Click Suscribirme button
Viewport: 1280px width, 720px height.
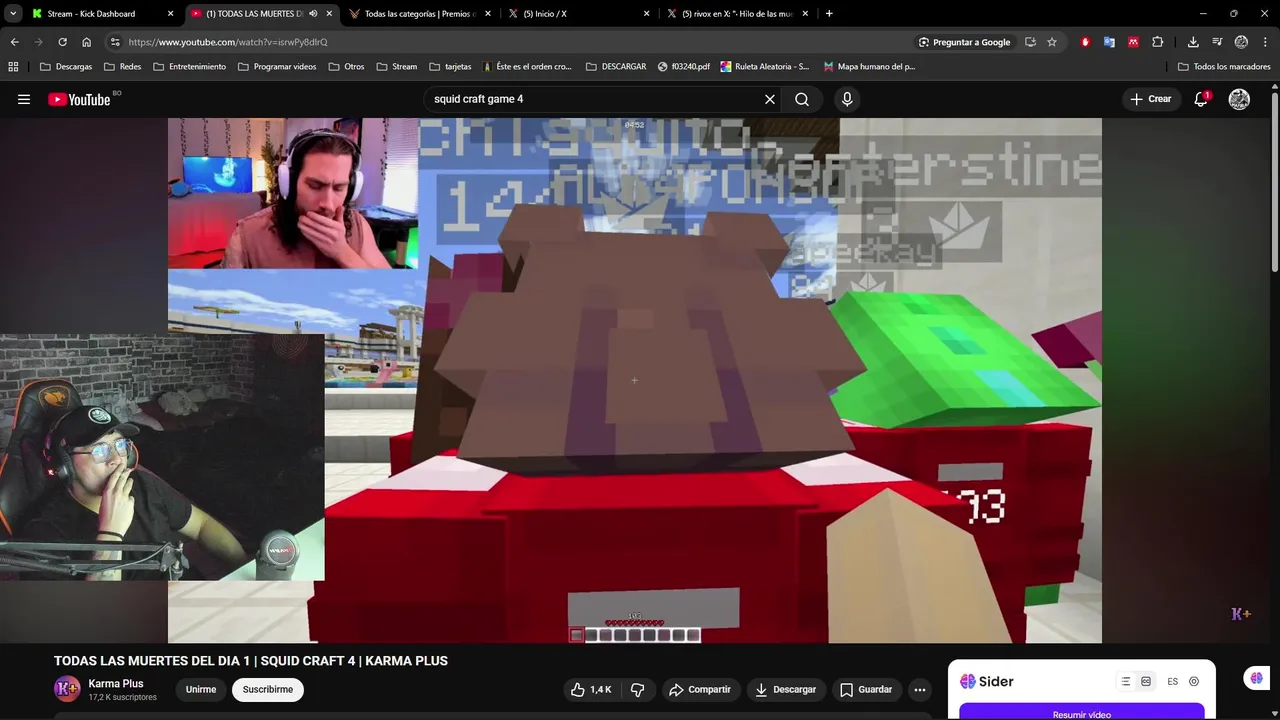tap(268, 689)
